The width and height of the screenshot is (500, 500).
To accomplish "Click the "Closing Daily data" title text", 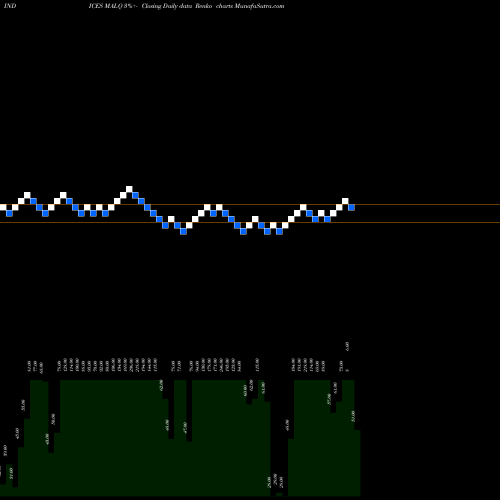I will [x=167, y=6].
